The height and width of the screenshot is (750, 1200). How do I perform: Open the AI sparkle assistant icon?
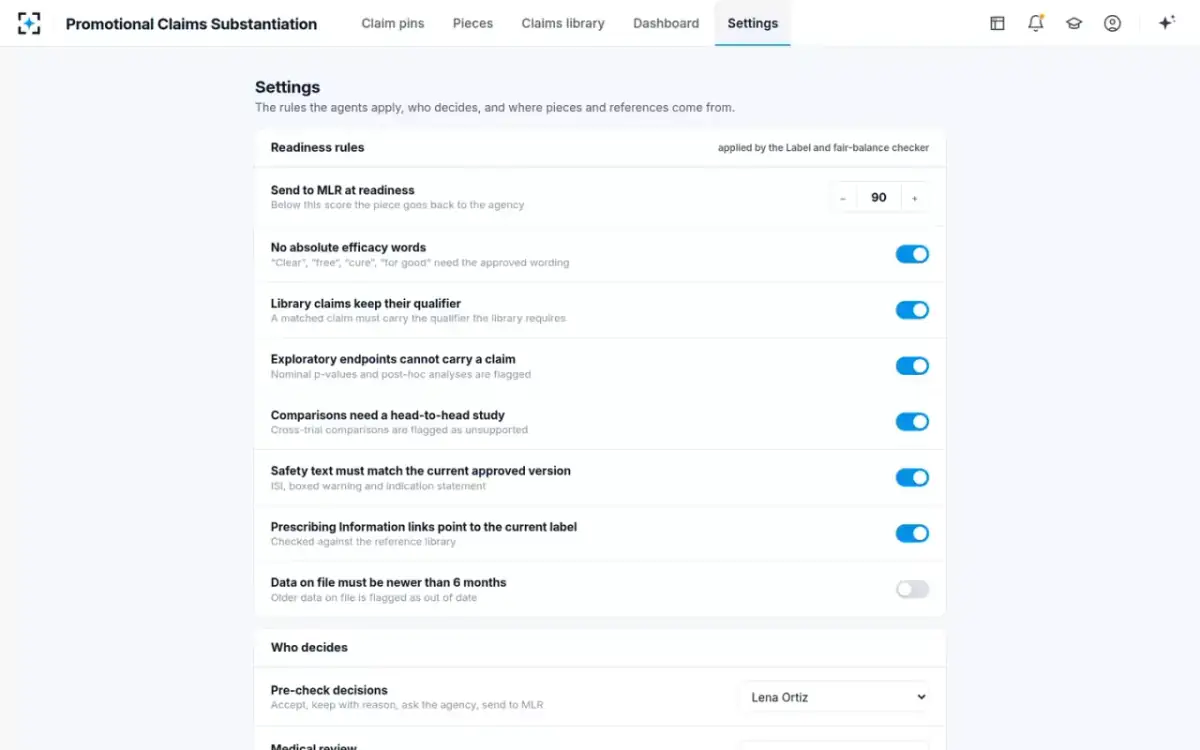click(x=1166, y=23)
